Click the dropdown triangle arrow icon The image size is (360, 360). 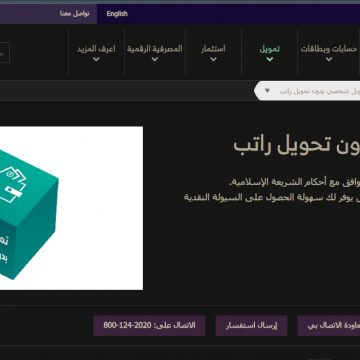point(267,91)
